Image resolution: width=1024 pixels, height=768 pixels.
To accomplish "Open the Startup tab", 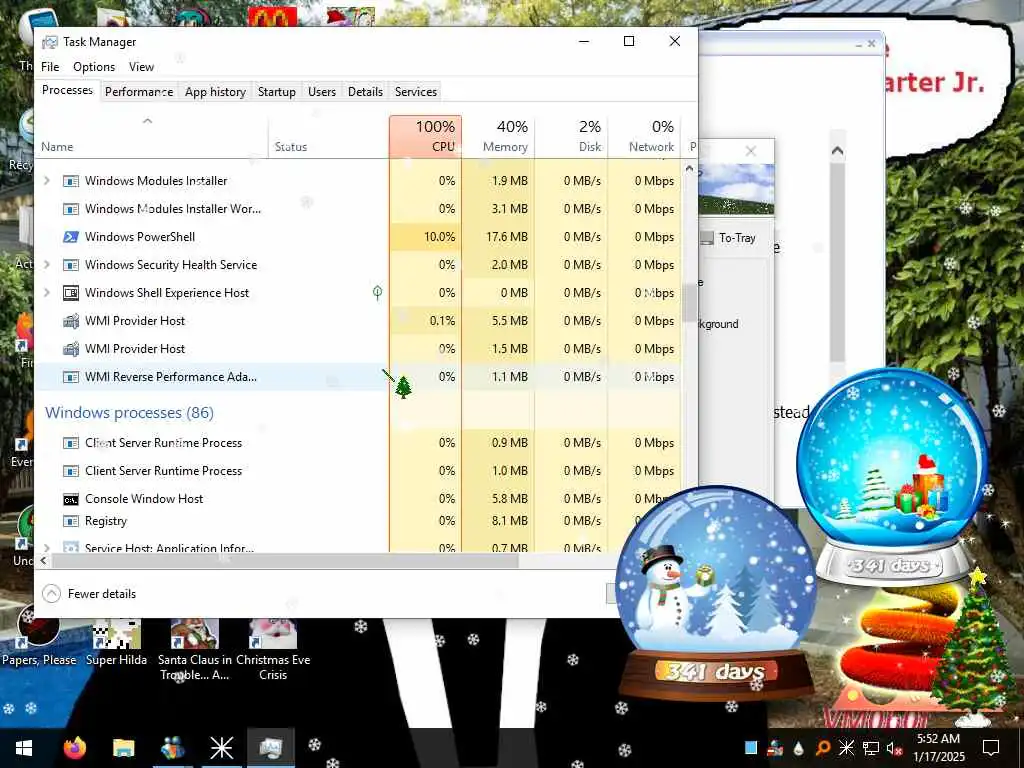I will pos(277,91).
